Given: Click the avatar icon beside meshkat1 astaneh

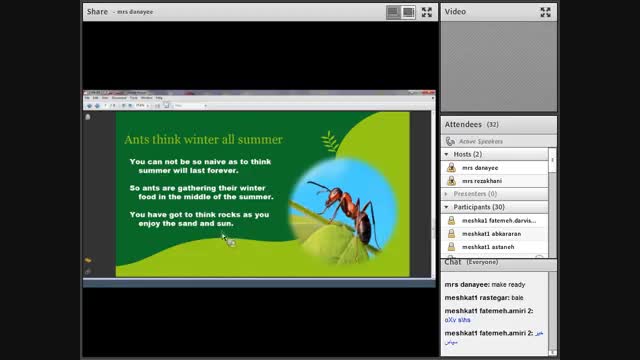Looking at the screenshot, I should coord(451,247).
